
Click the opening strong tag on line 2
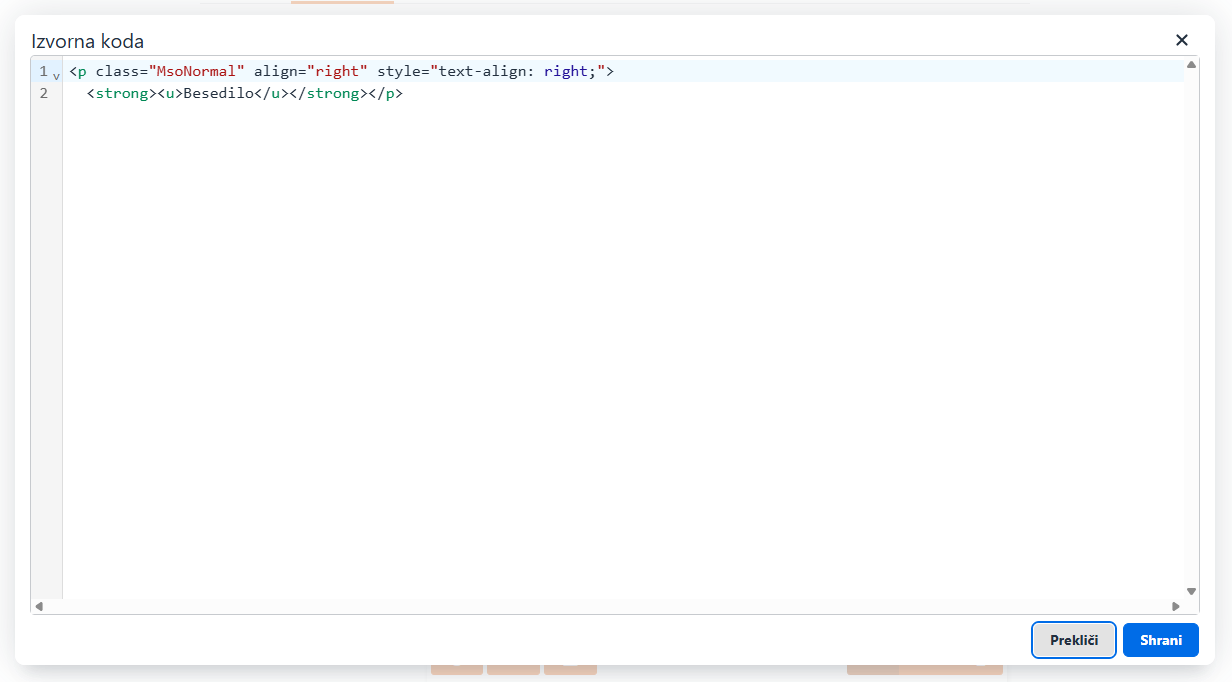point(121,93)
